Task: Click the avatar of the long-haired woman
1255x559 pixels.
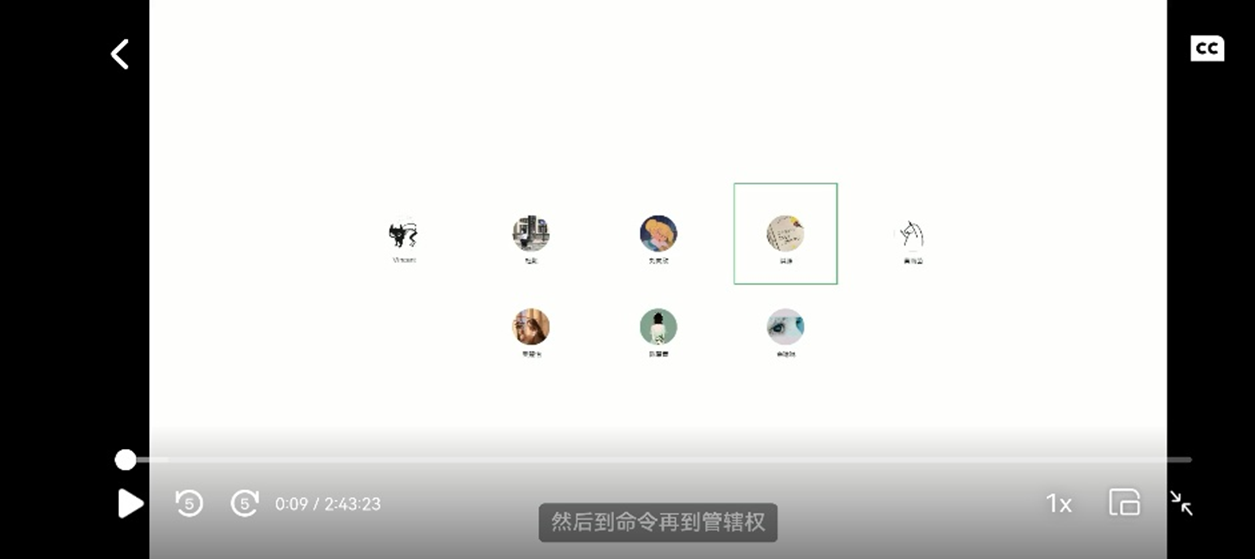Action: click(x=531, y=326)
